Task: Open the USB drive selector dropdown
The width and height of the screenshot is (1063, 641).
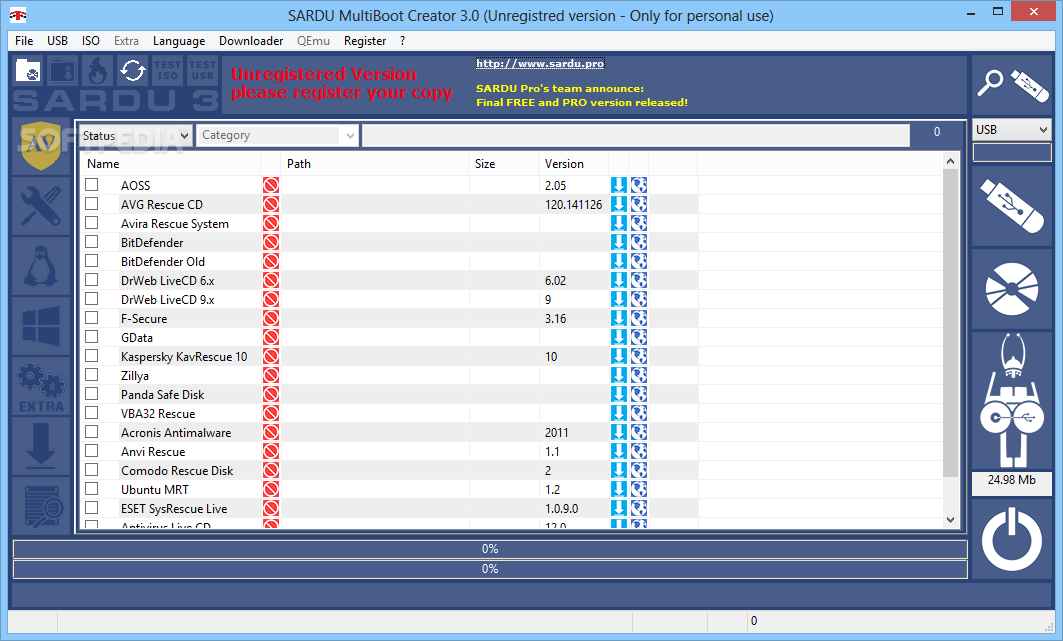Action: click(1011, 129)
